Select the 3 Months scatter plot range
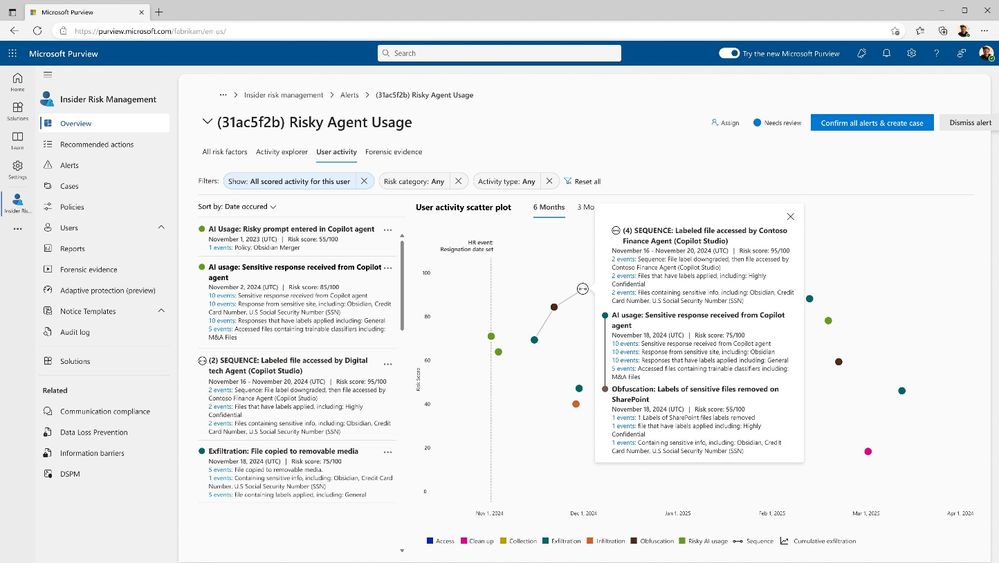 [586, 207]
